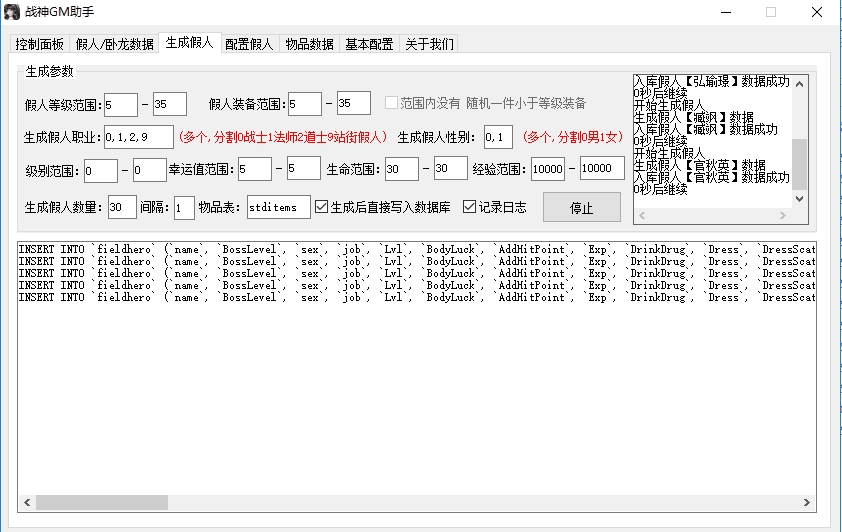Click 幸运值范围 maximum field
Viewport: 842px width, 532px height.
pyautogui.click(x=303, y=168)
